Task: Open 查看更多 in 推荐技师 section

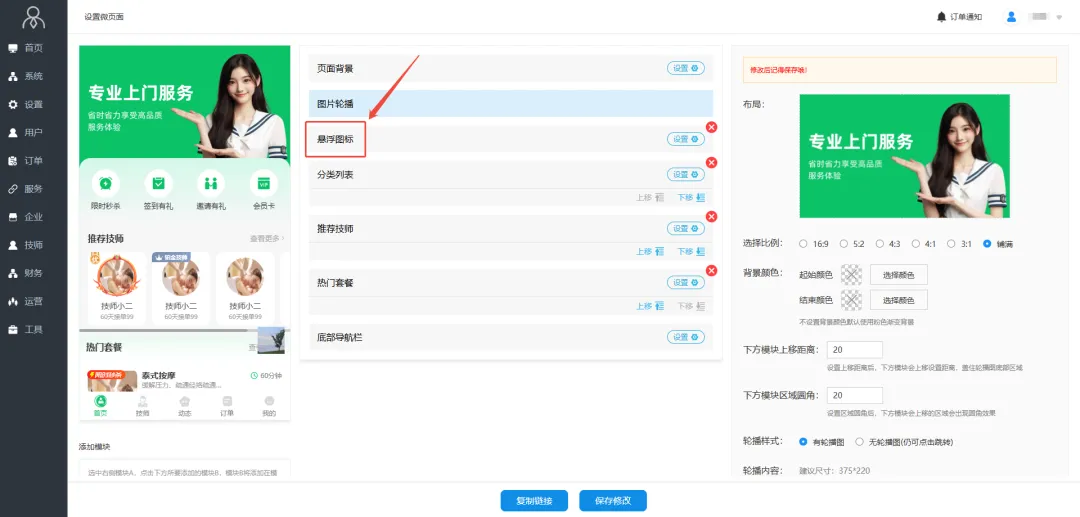Action: (266, 239)
